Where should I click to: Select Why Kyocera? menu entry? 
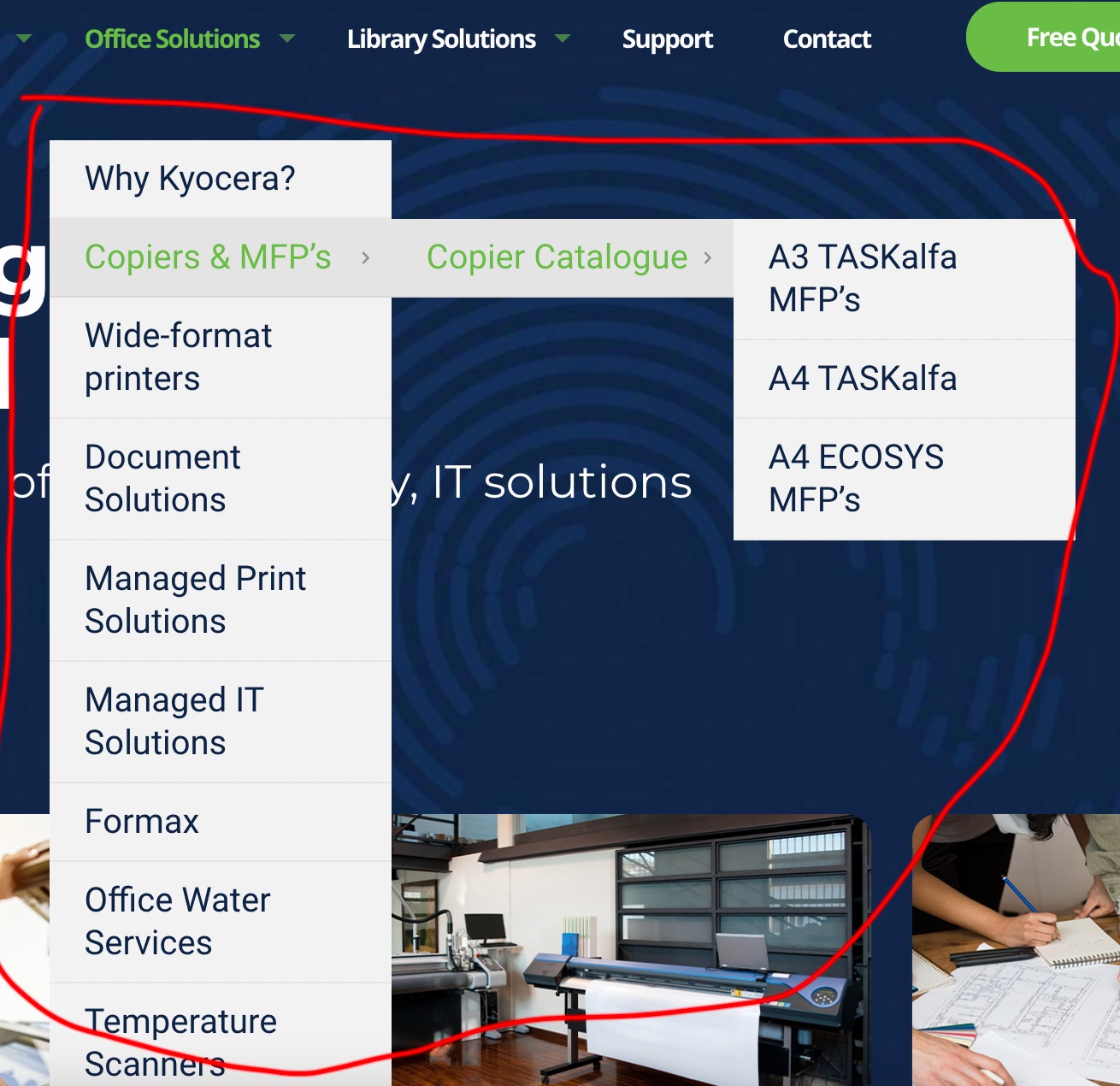click(221, 179)
